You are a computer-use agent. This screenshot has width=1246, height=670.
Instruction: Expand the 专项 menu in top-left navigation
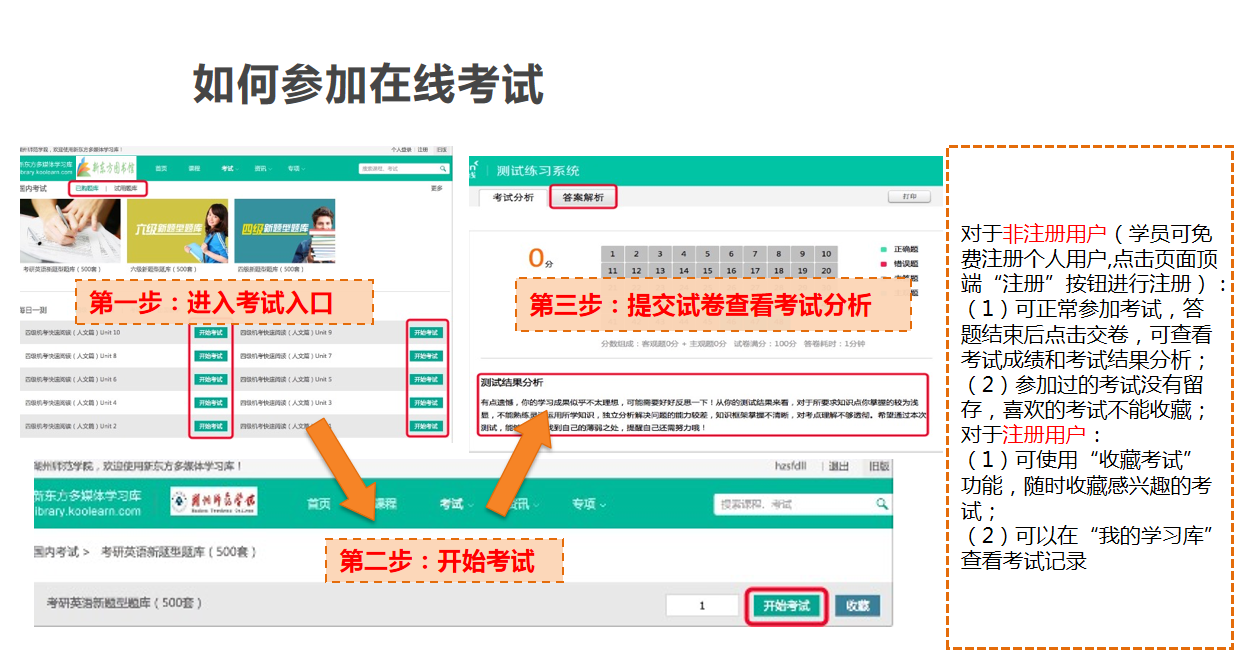click(x=295, y=169)
